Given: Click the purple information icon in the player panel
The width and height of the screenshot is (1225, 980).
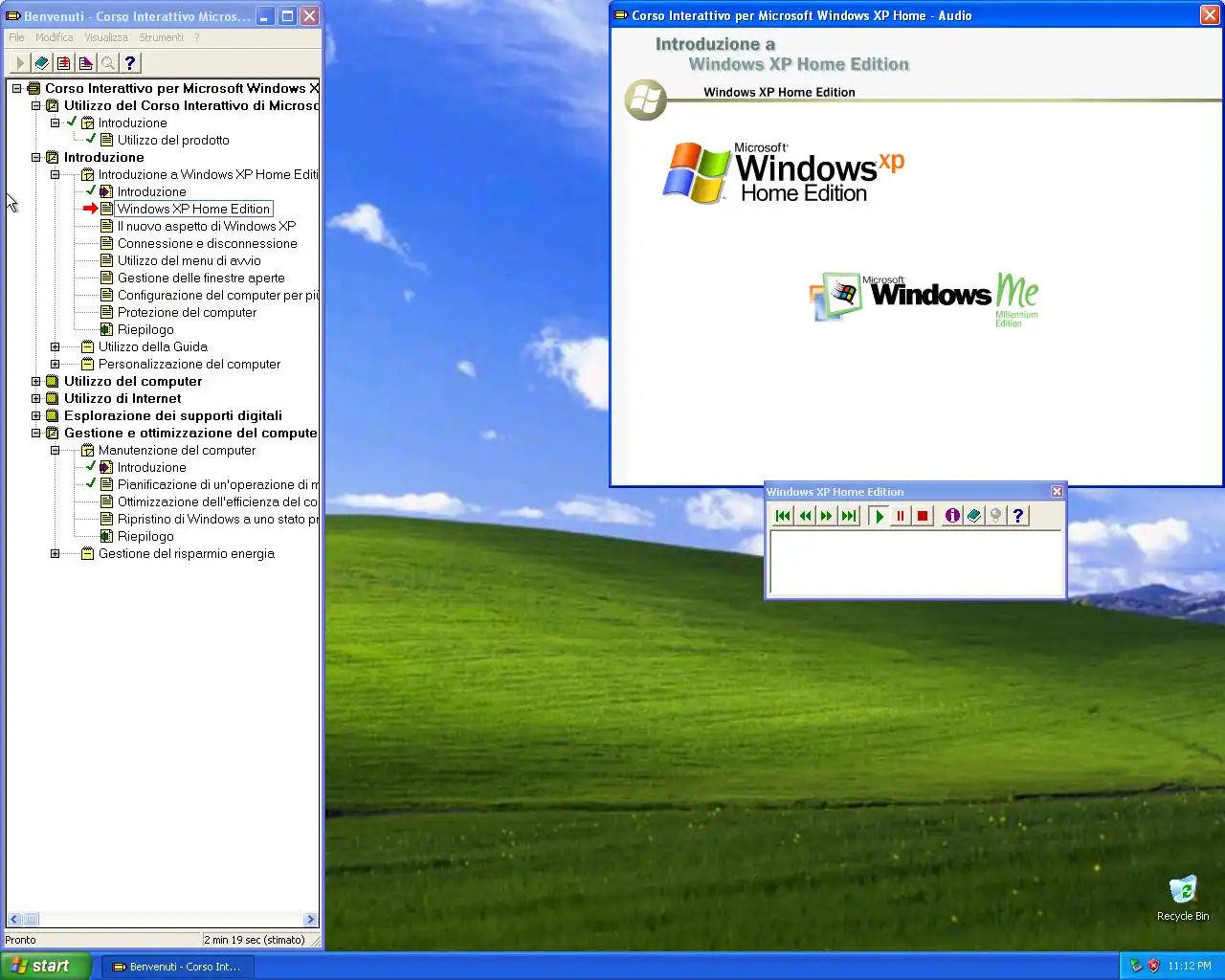Looking at the screenshot, I should (952, 516).
